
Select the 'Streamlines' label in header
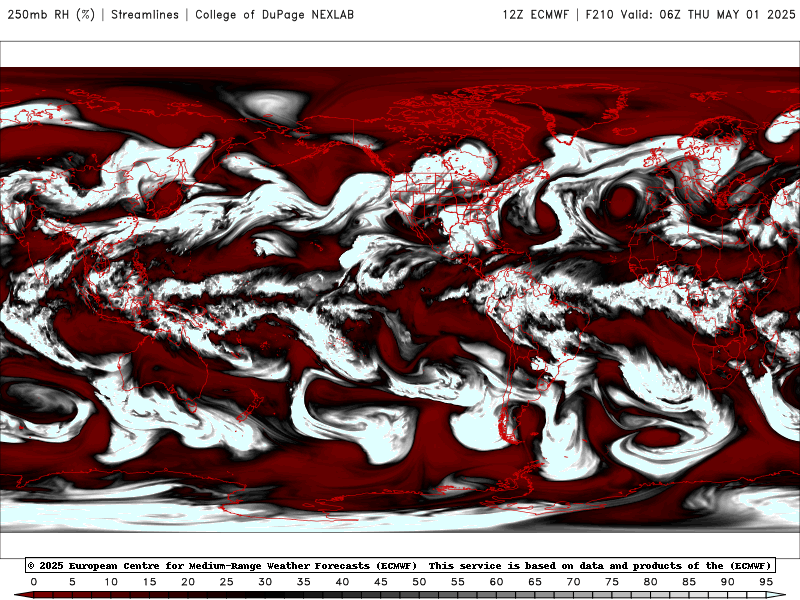(145, 14)
